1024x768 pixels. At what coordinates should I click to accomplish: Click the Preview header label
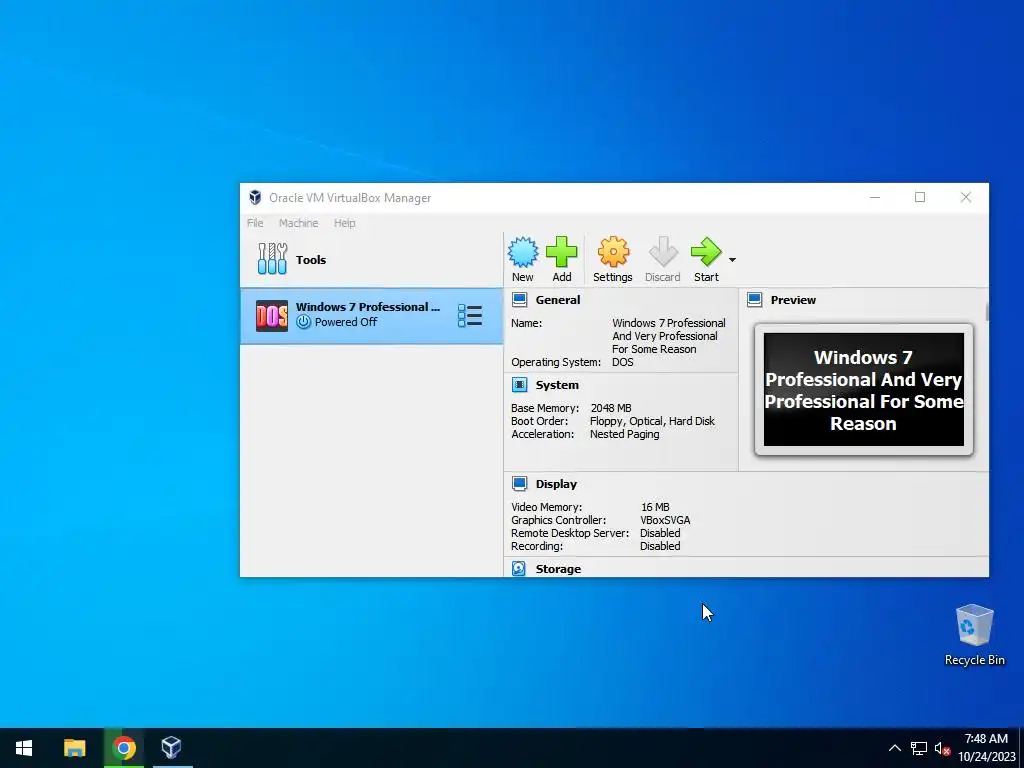point(793,300)
